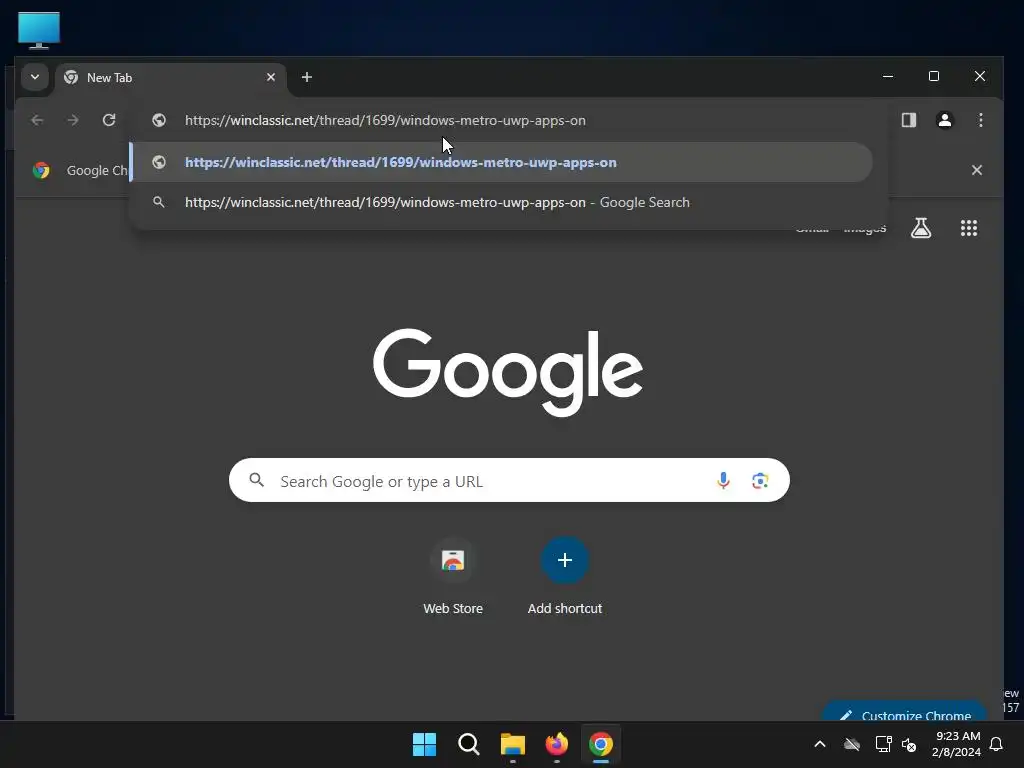Go forward with the forward arrow
The height and width of the screenshot is (768, 1024).
[x=73, y=120]
